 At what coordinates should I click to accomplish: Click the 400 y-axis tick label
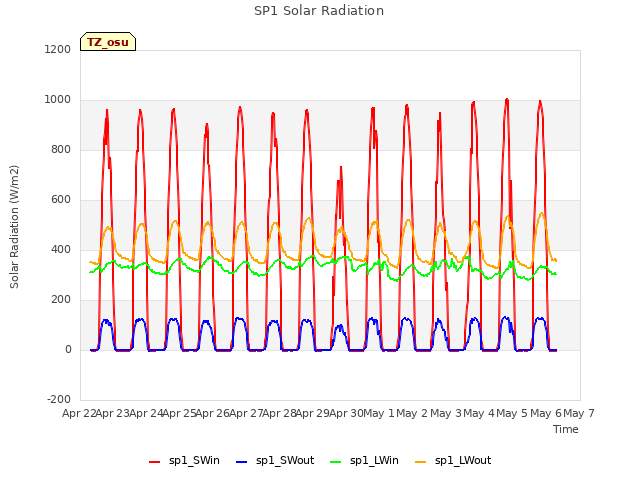(61, 249)
